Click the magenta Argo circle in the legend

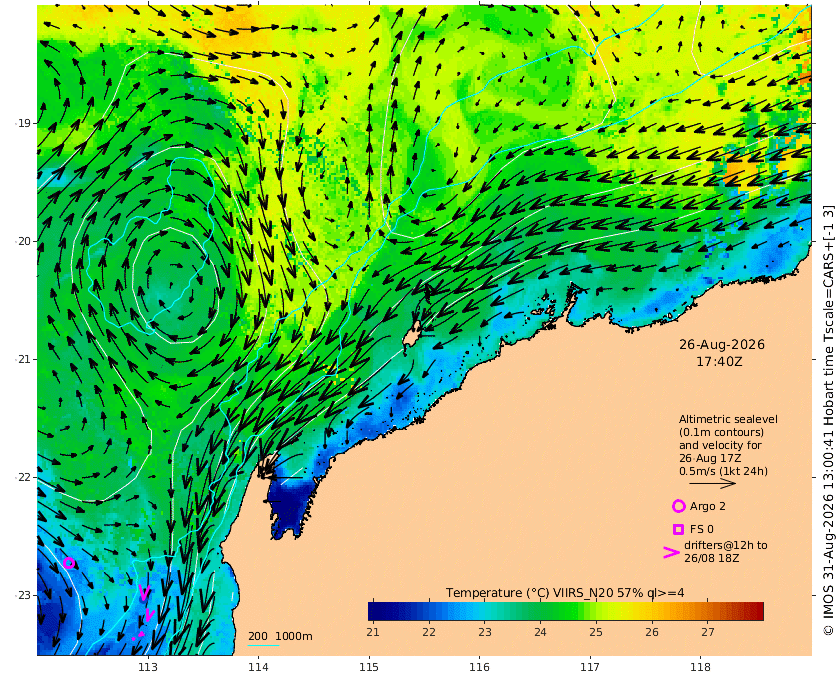pos(678,506)
